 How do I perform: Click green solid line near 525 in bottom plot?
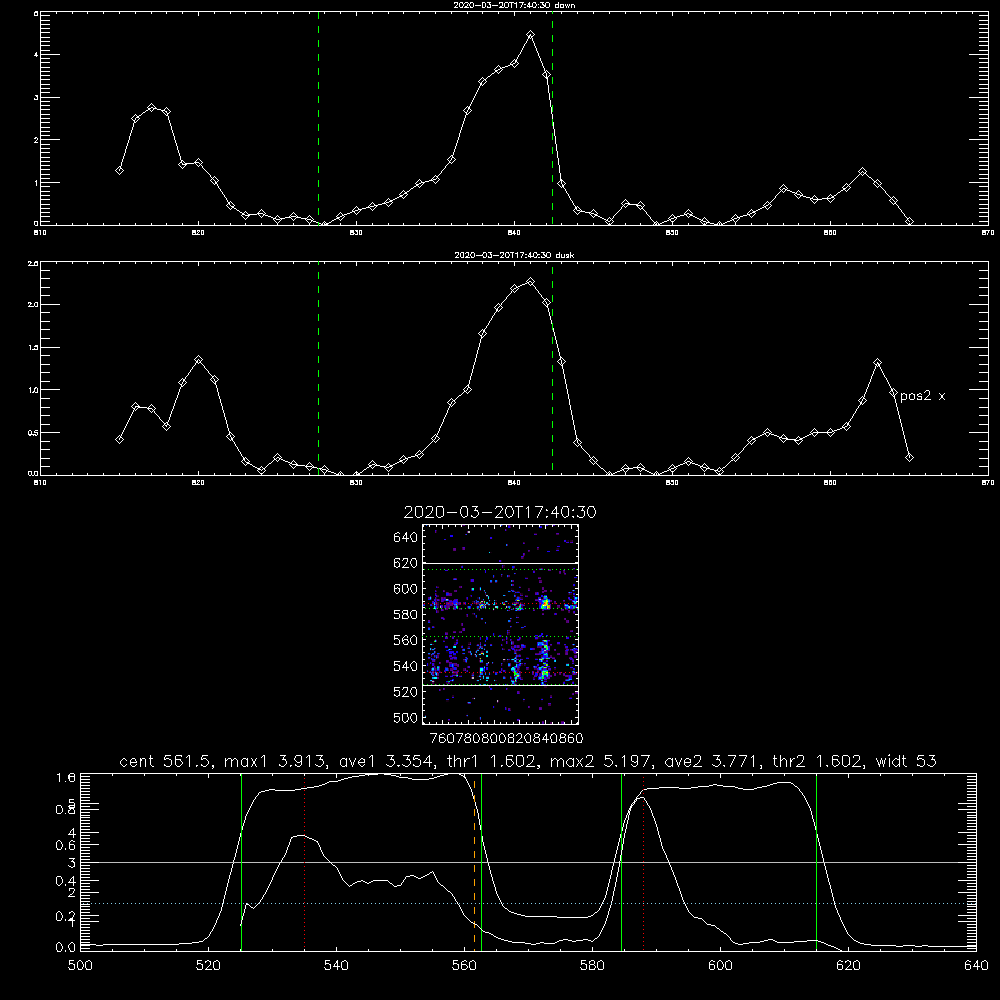242,861
